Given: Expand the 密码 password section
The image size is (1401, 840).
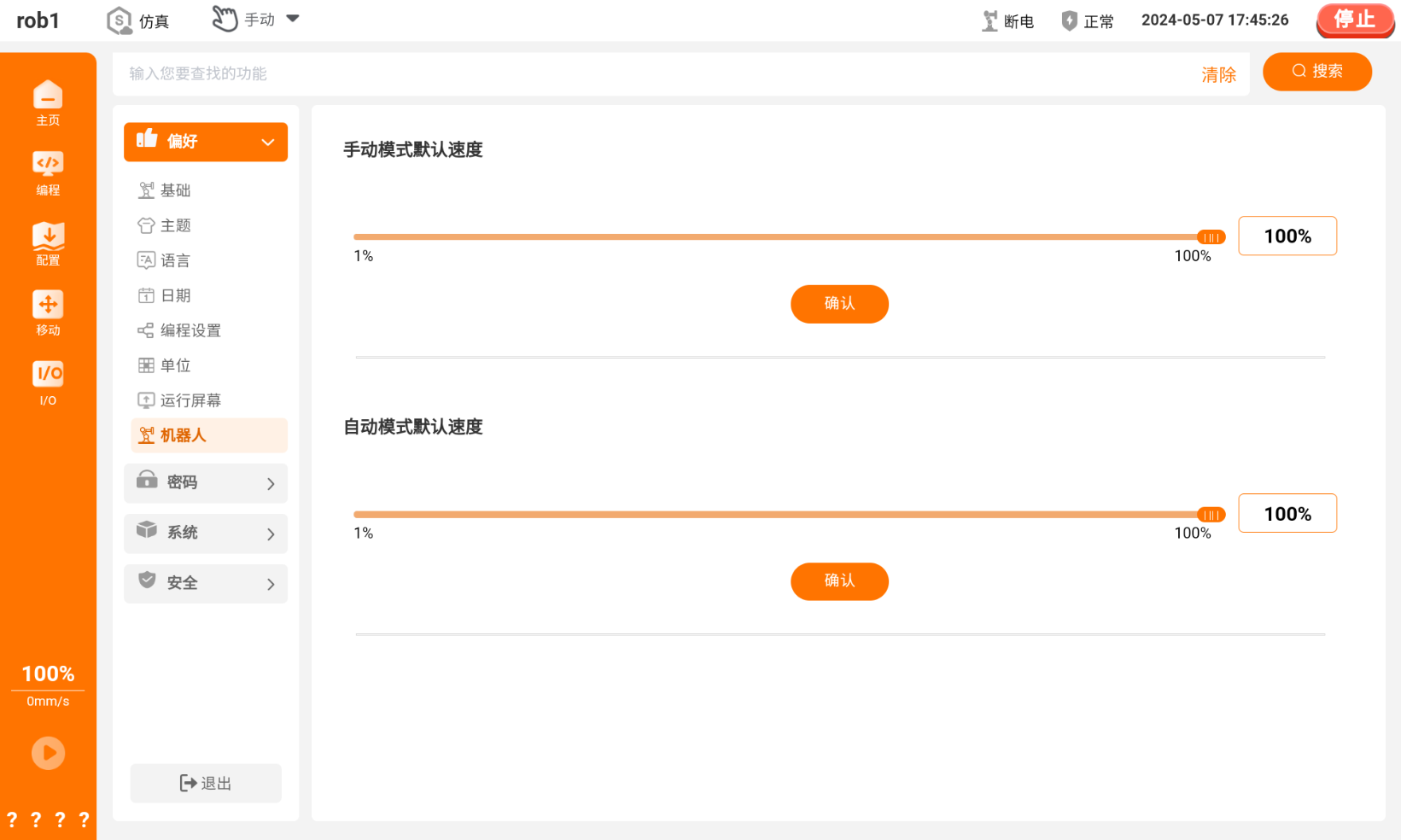Looking at the screenshot, I should coord(206,483).
